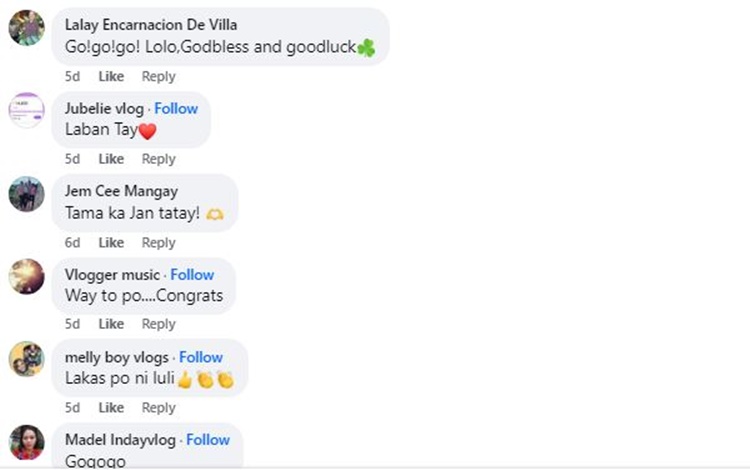Click Madel Indayvlog's profile picture
750x470 pixels.
click(x=26, y=441)
